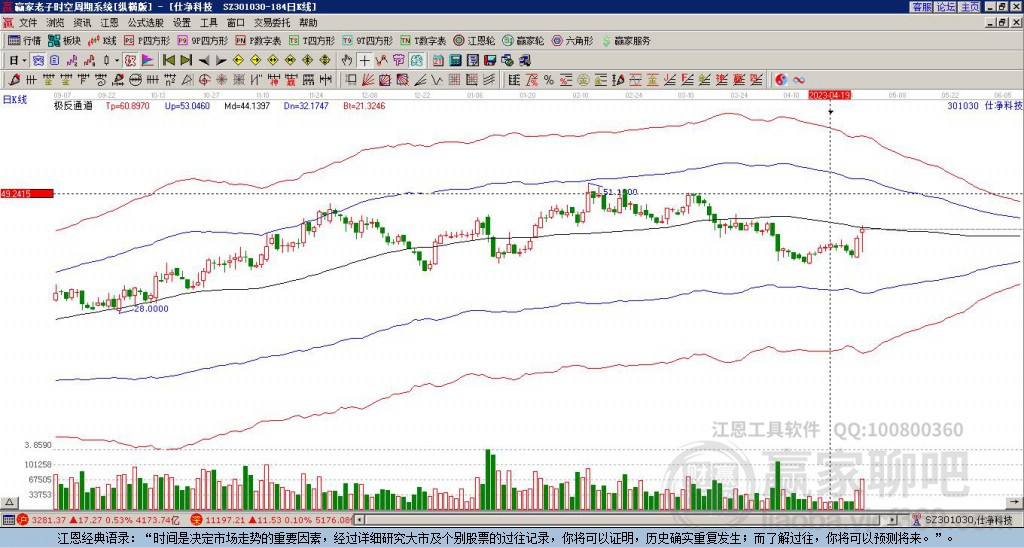
Task: Open the 帮助 menu
Action: point(308,23)
